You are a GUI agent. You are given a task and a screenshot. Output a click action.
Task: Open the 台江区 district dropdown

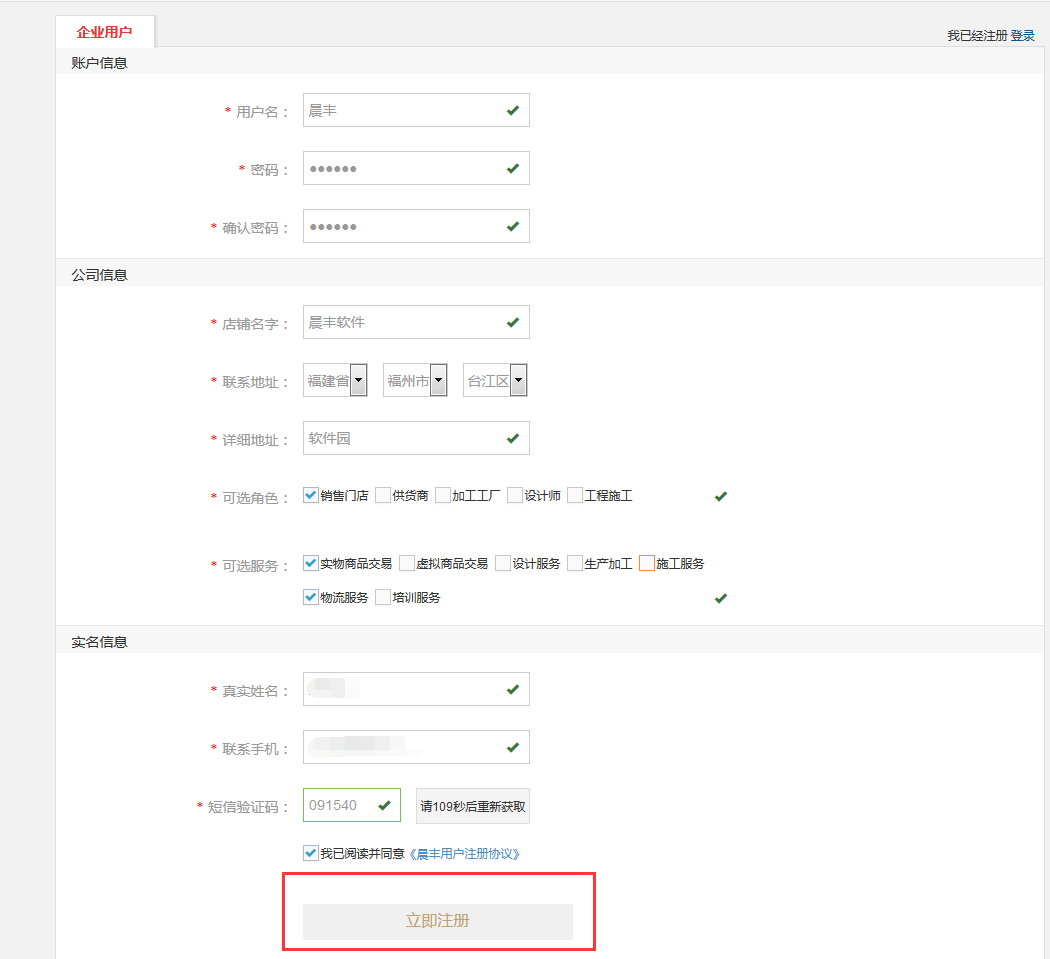click(518, 379)
